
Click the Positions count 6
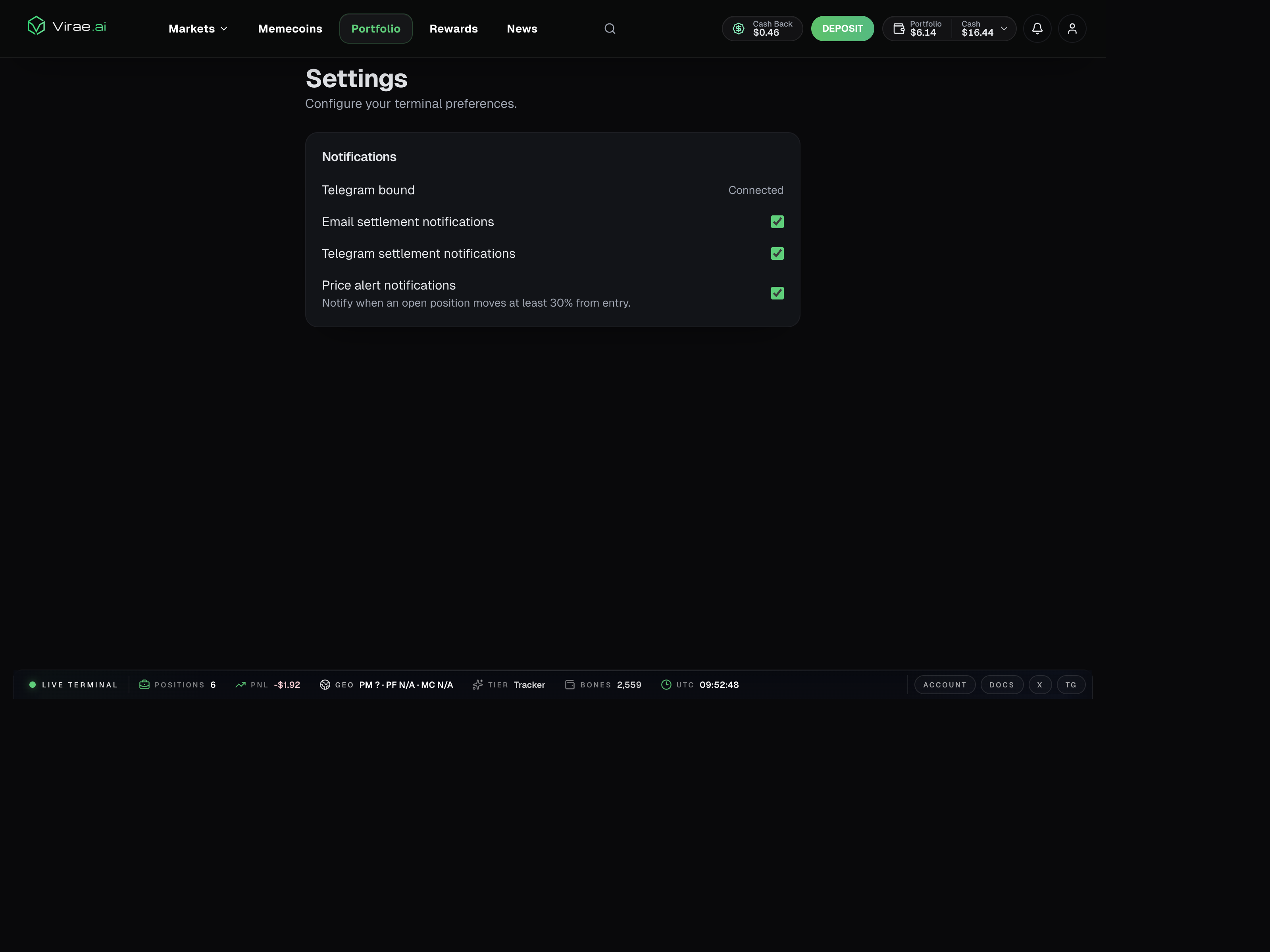(213, 685)
